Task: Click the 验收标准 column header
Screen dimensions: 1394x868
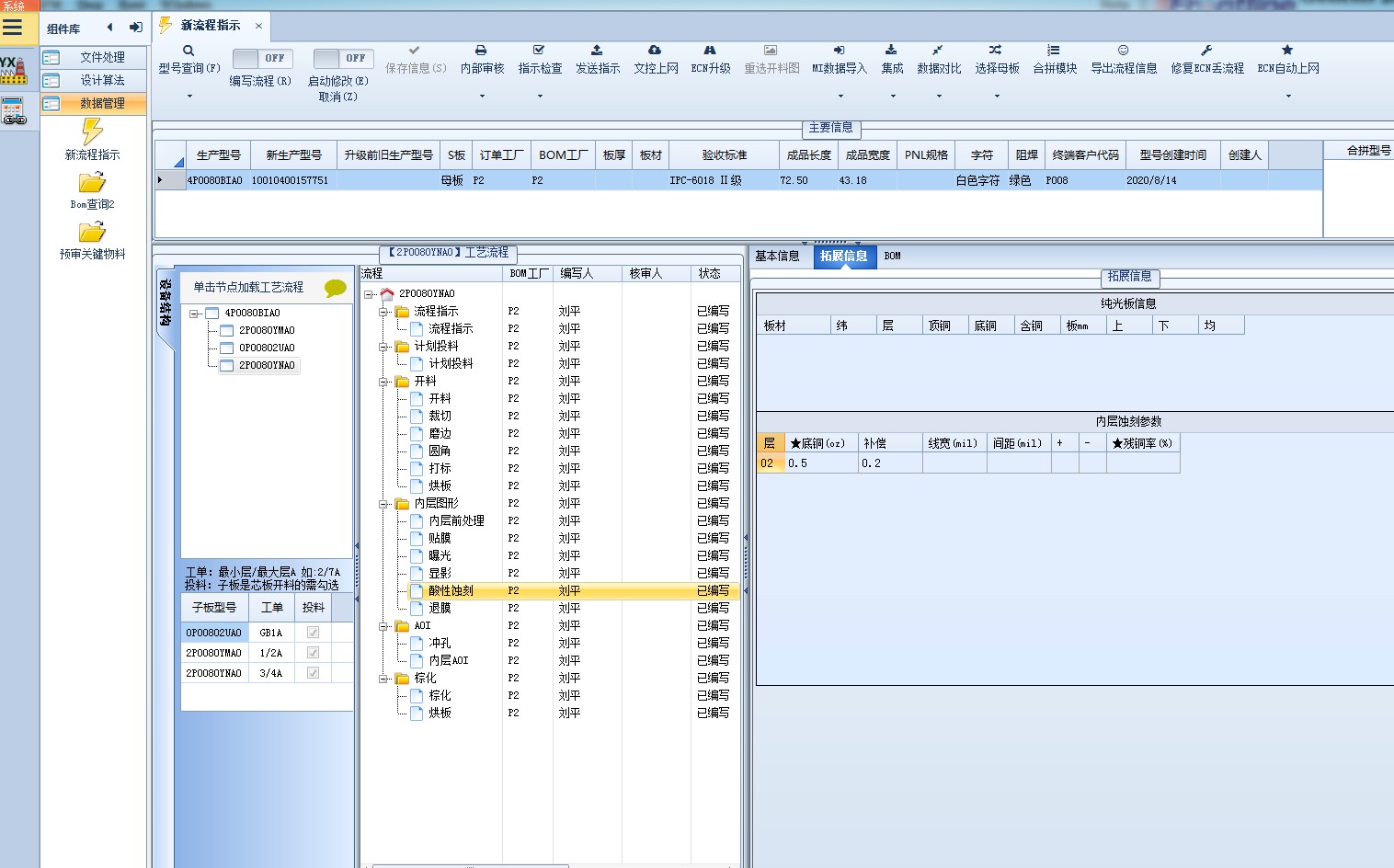Action: coord(724,154)
